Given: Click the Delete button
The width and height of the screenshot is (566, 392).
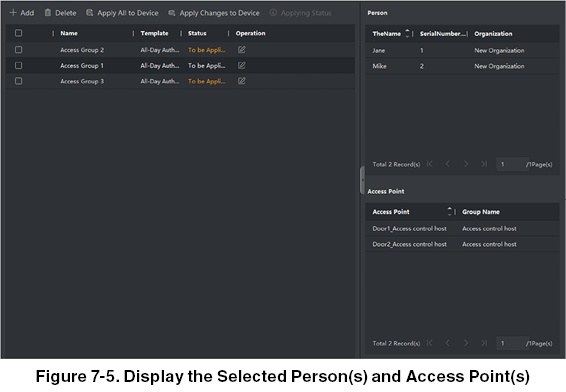Looking at the screenshot, I should pos(60,13).
